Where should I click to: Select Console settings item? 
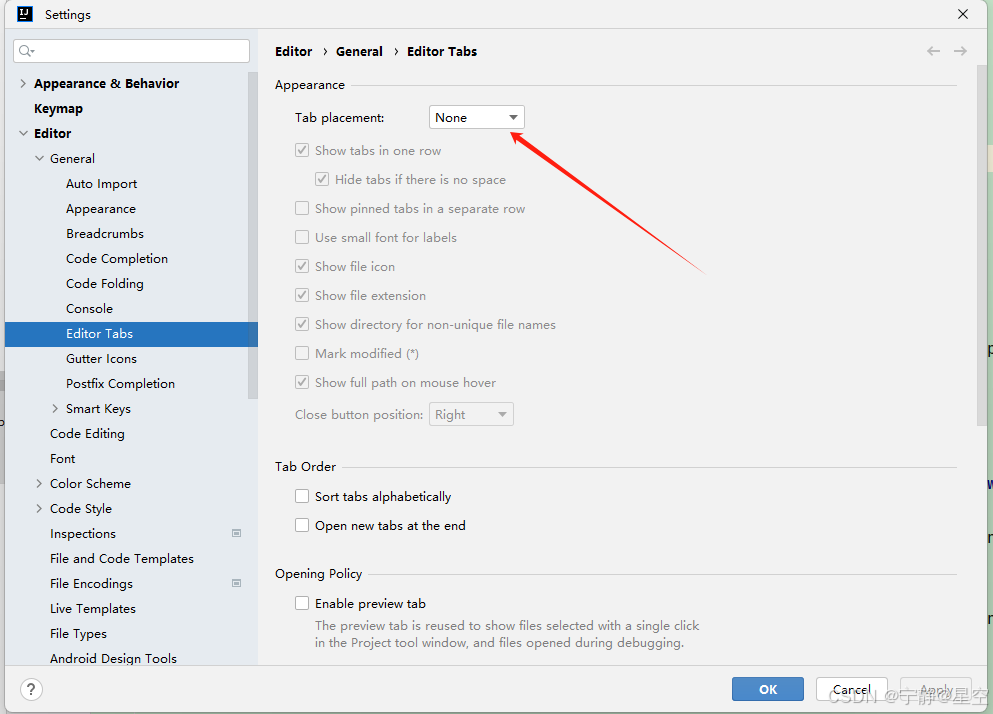coord(89,309)
